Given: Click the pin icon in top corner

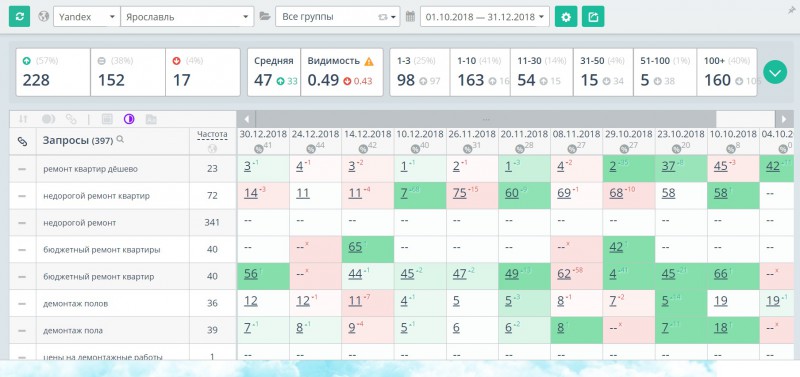Looking at the screenshot, I should tap(791, 11).
